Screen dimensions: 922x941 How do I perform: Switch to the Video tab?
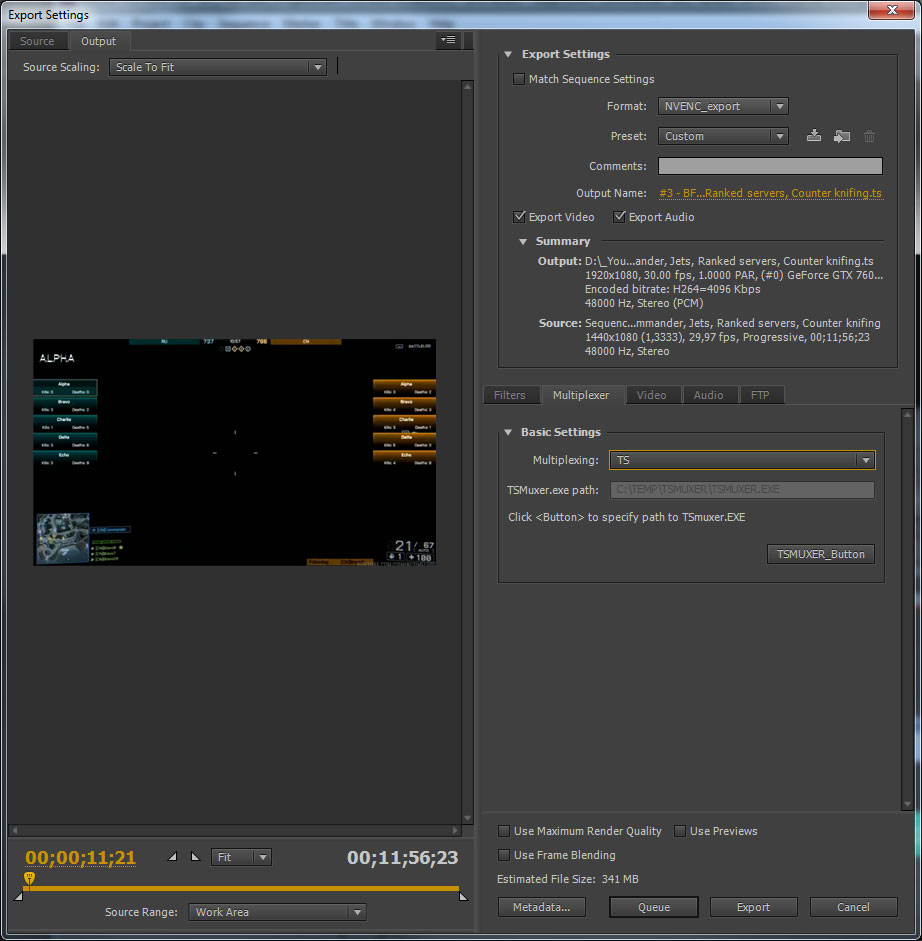click(651, 395)
